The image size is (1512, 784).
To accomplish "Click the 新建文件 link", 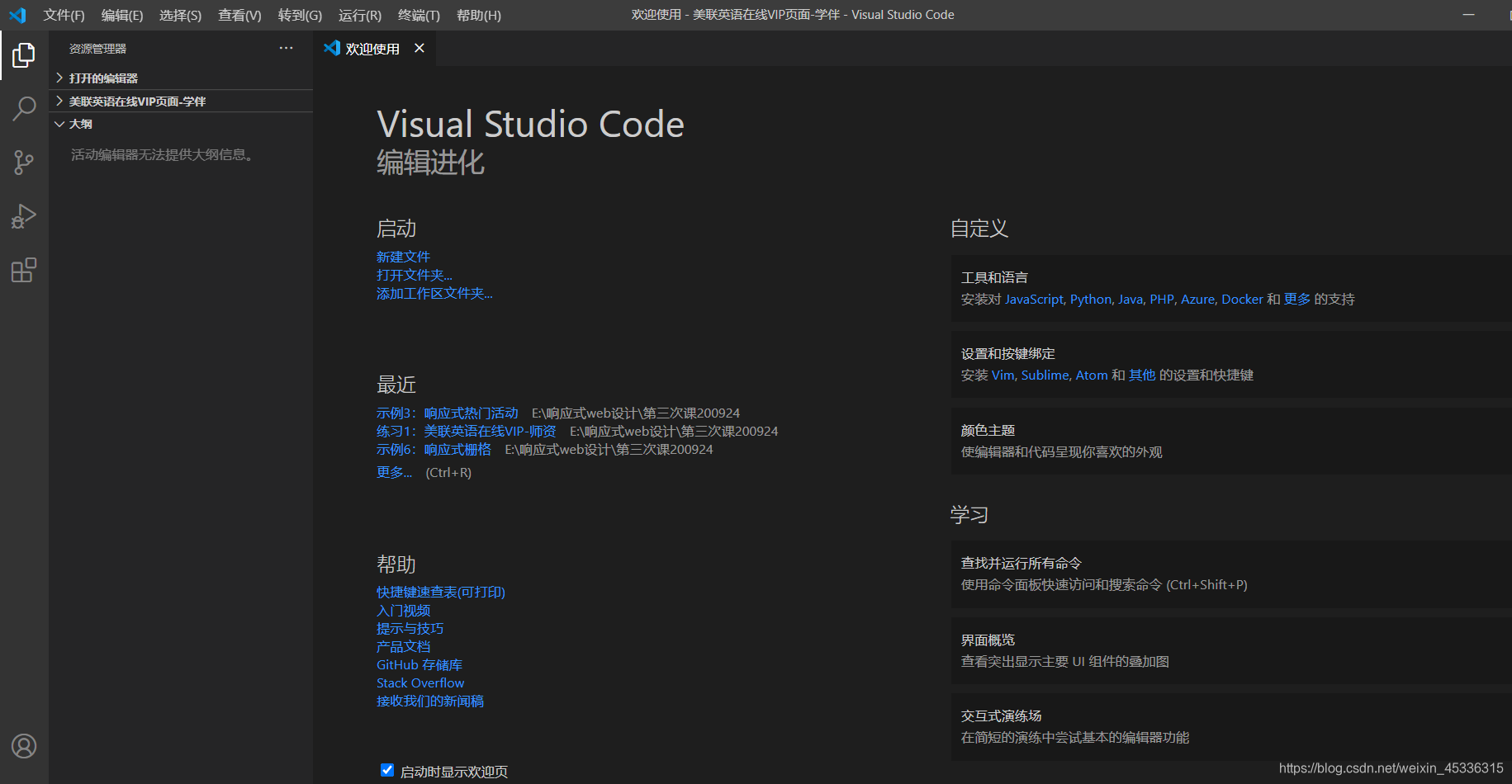I will point(403,257).
